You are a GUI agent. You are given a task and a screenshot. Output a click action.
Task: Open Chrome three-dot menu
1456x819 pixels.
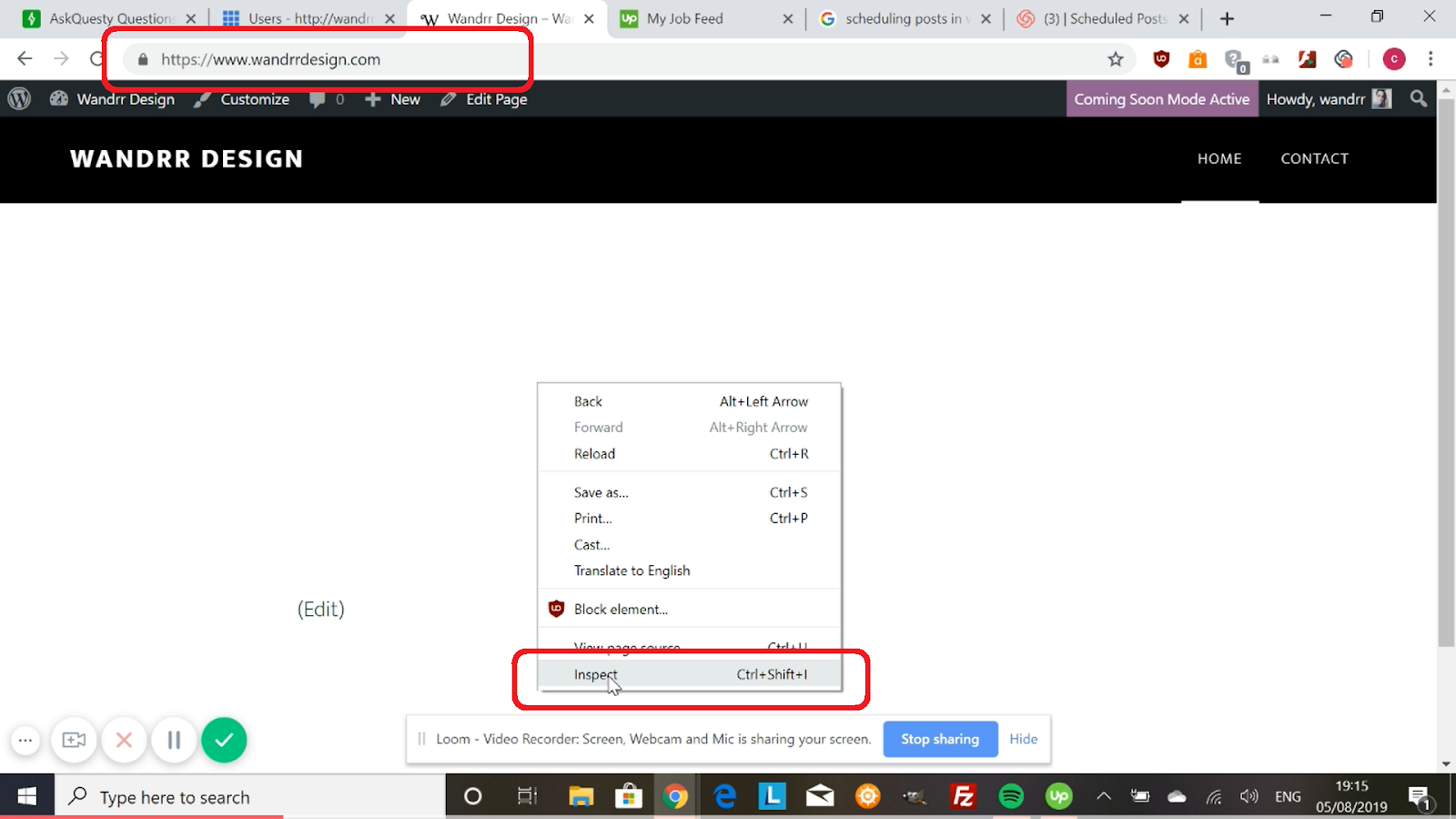[x=1431, y=59]
